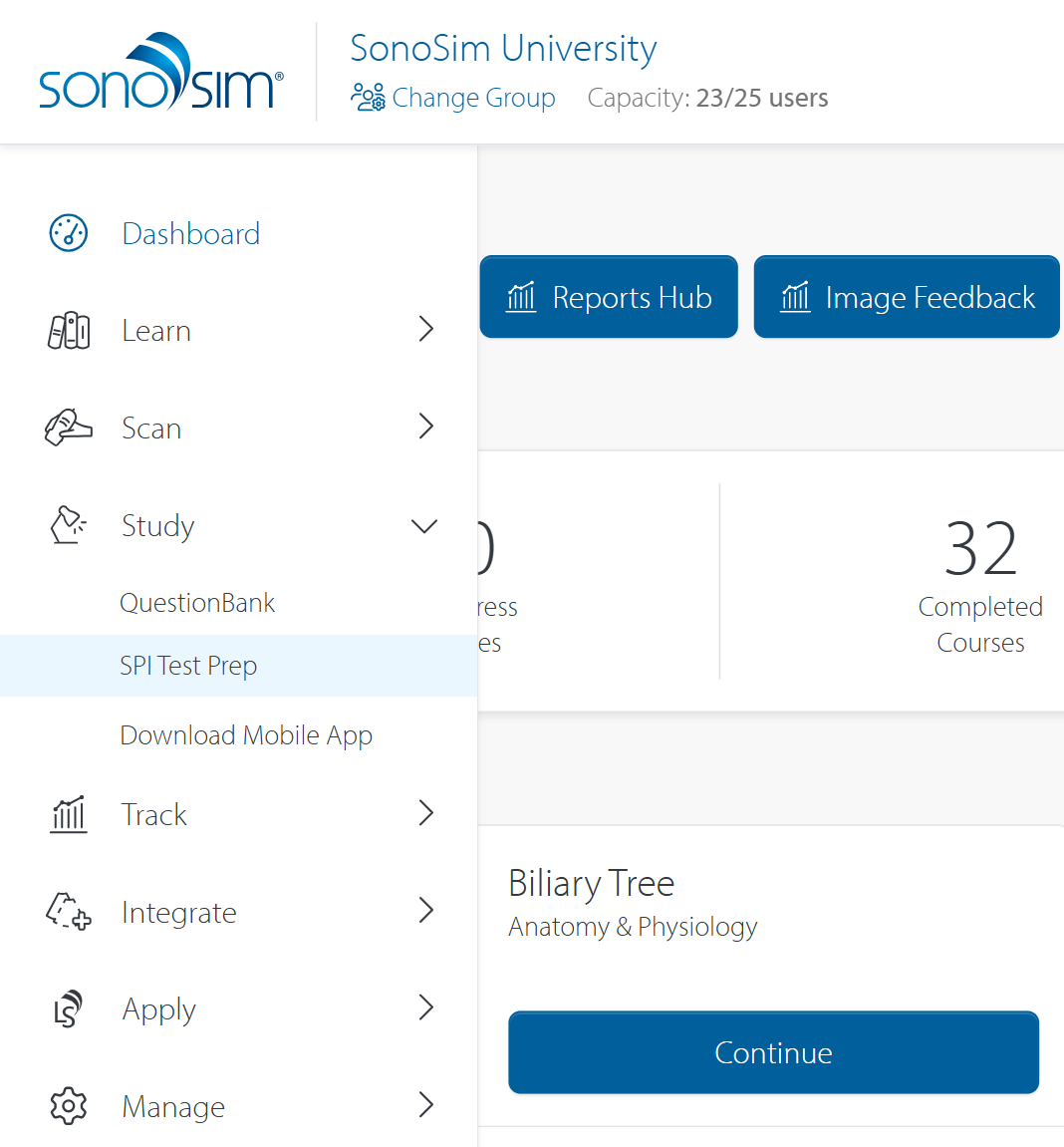Collapse the Study section chevron
This screenshot has height=1147, width=1064.
click(425, 526)
